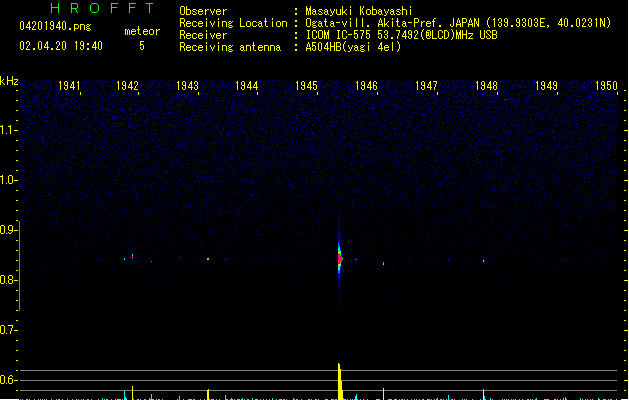Click the Receiving Location label

click(x=233, y=23)
